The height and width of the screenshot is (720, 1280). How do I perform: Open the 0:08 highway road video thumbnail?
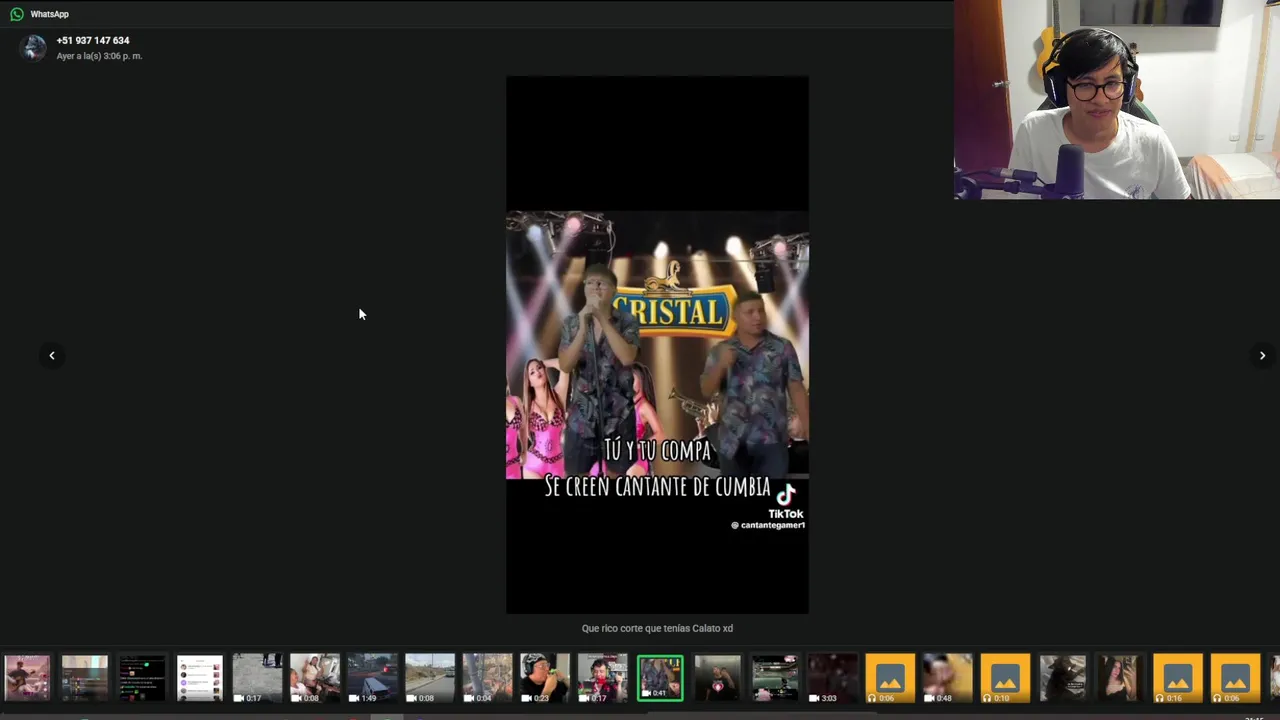pos(430,678)
